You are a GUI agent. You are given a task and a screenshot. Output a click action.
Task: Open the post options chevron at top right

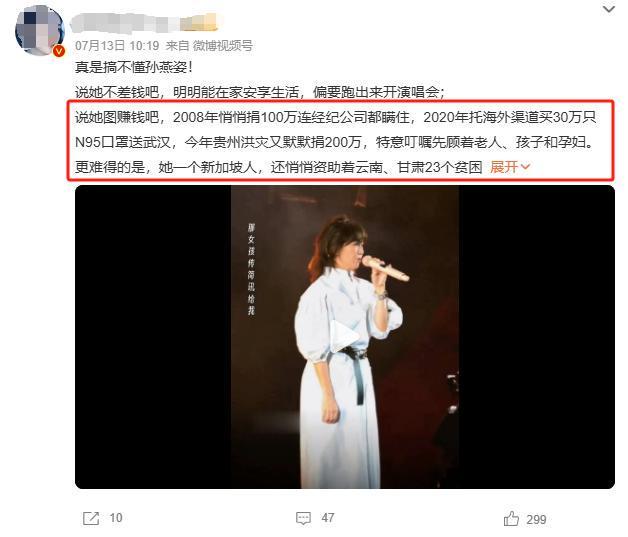[x=609, y=9]
